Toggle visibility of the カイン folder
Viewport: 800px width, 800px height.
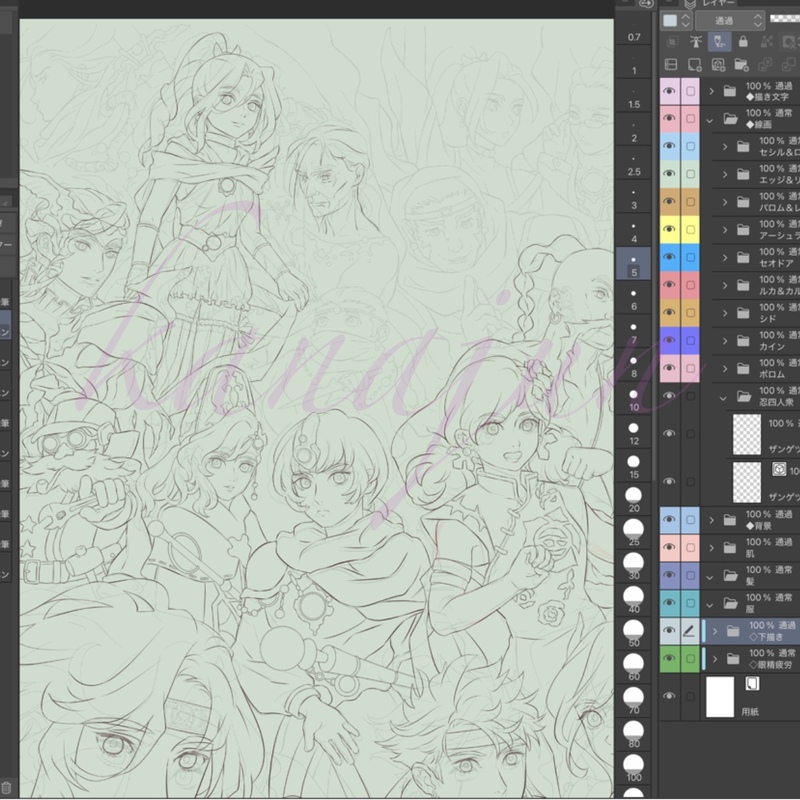pyautogui.click(x=669, y=340)
